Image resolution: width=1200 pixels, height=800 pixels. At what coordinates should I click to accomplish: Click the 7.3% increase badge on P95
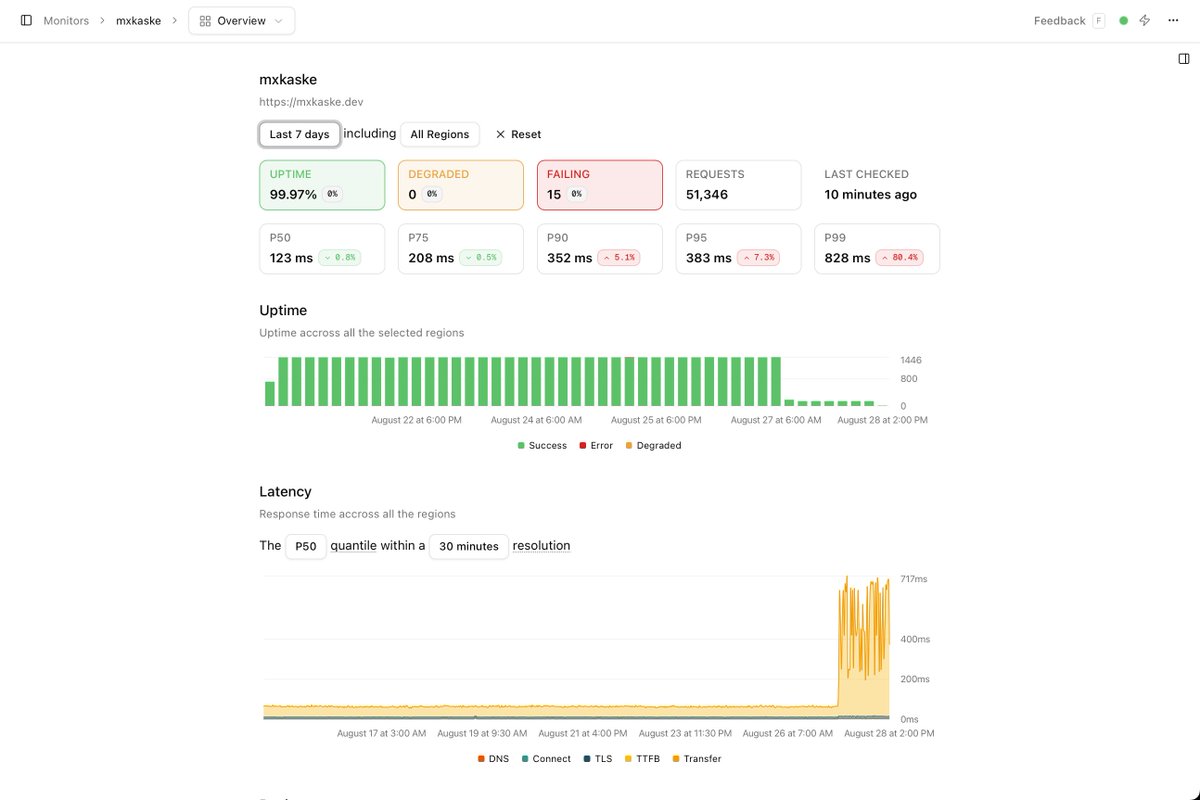click(x=757, y=258)
